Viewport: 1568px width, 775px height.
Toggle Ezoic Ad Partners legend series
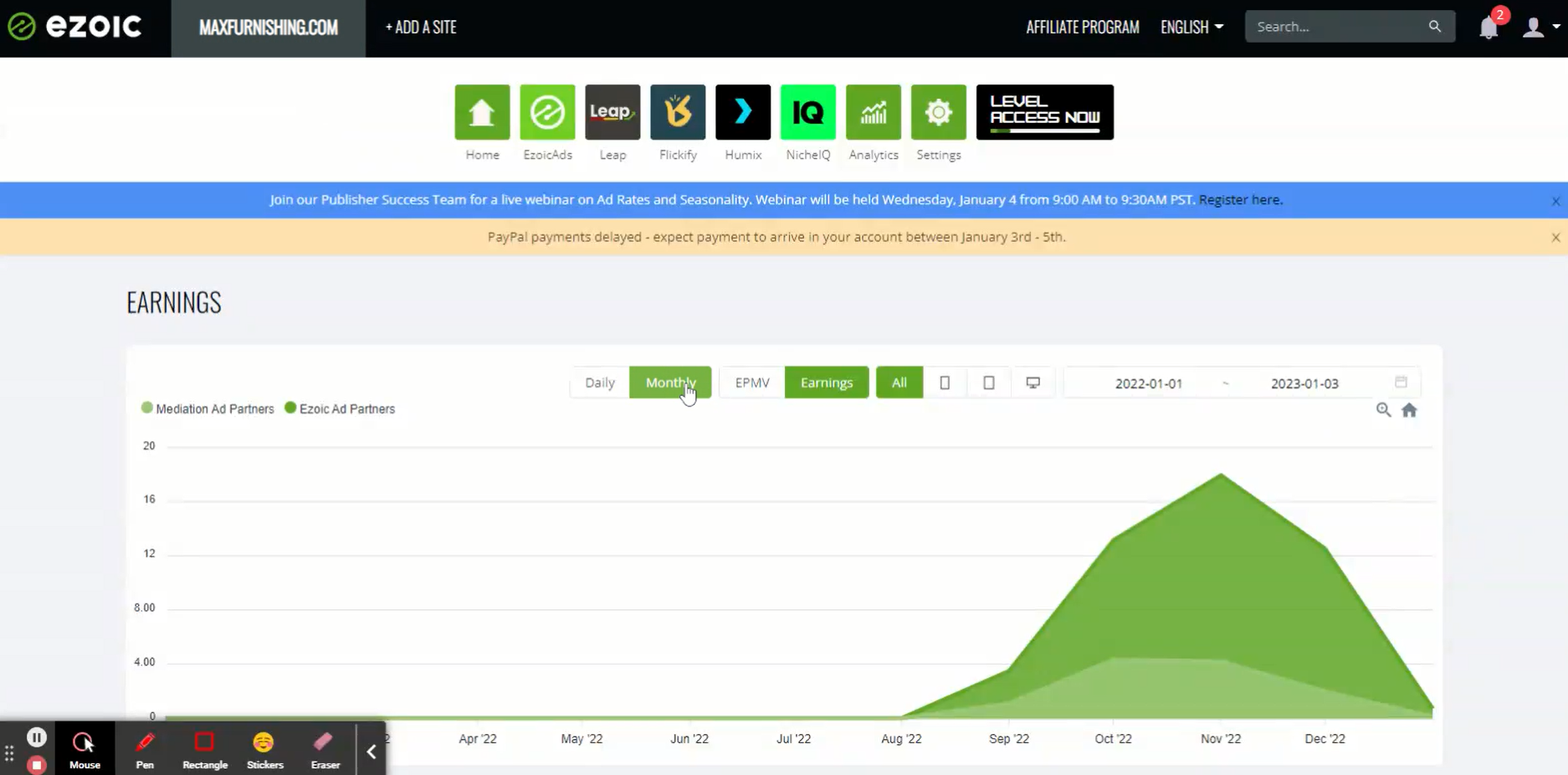340,408
